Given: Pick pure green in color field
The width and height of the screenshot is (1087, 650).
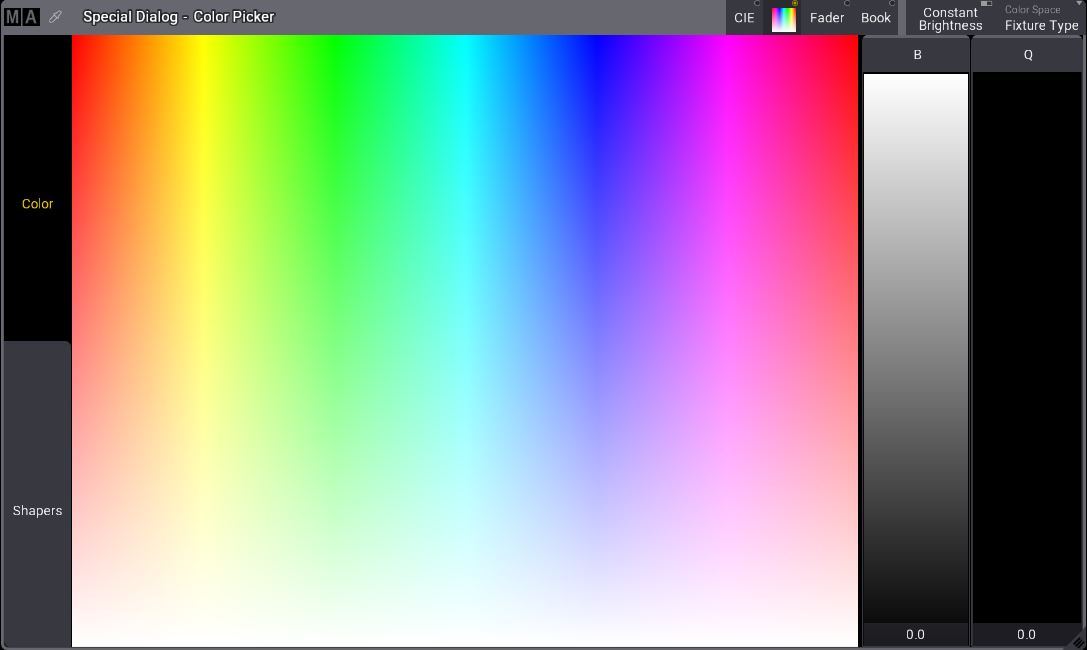Looking at the screenshot, I should (x=334, y=45).
